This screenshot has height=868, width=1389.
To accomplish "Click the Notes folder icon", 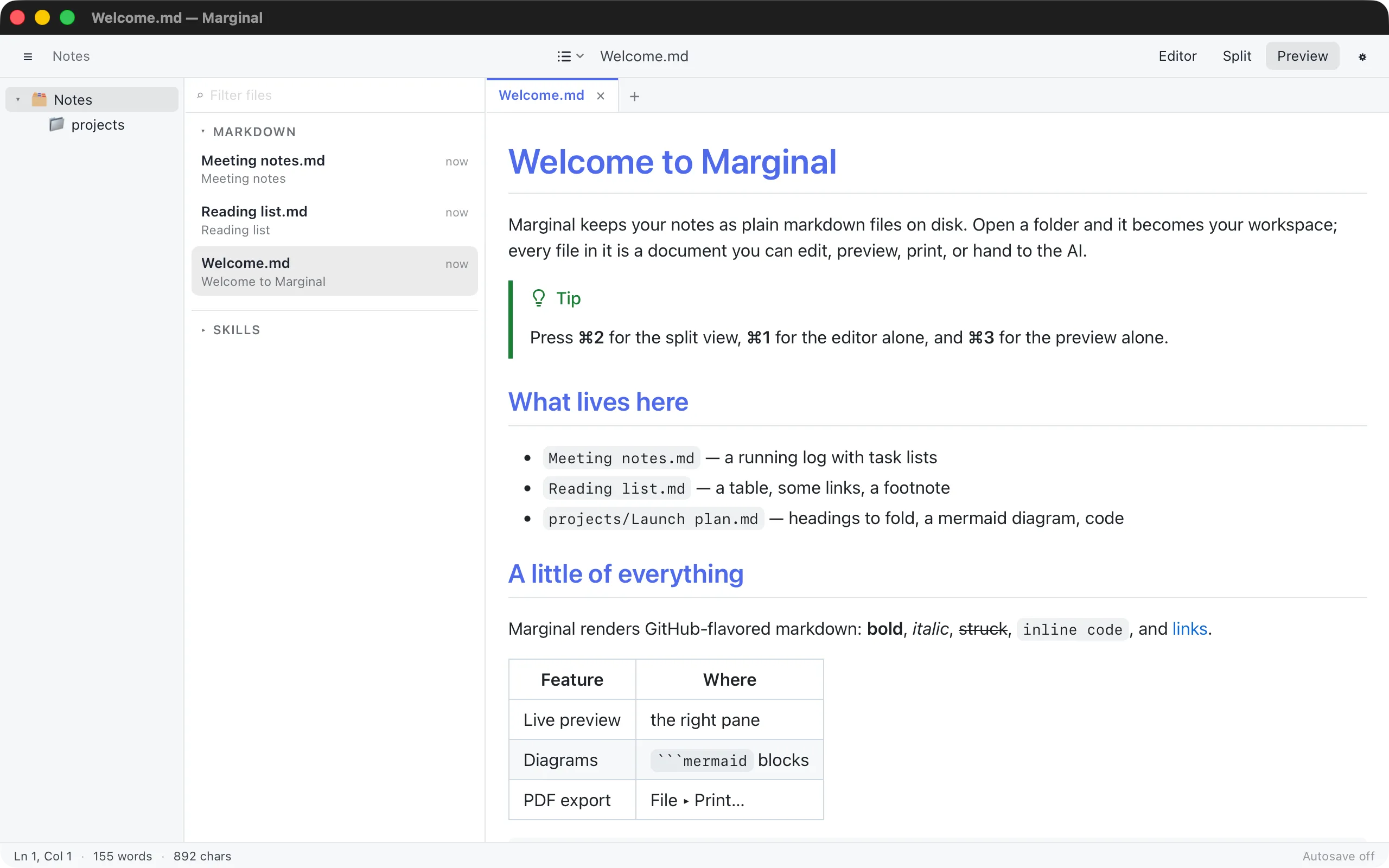I will click(39, 99).
